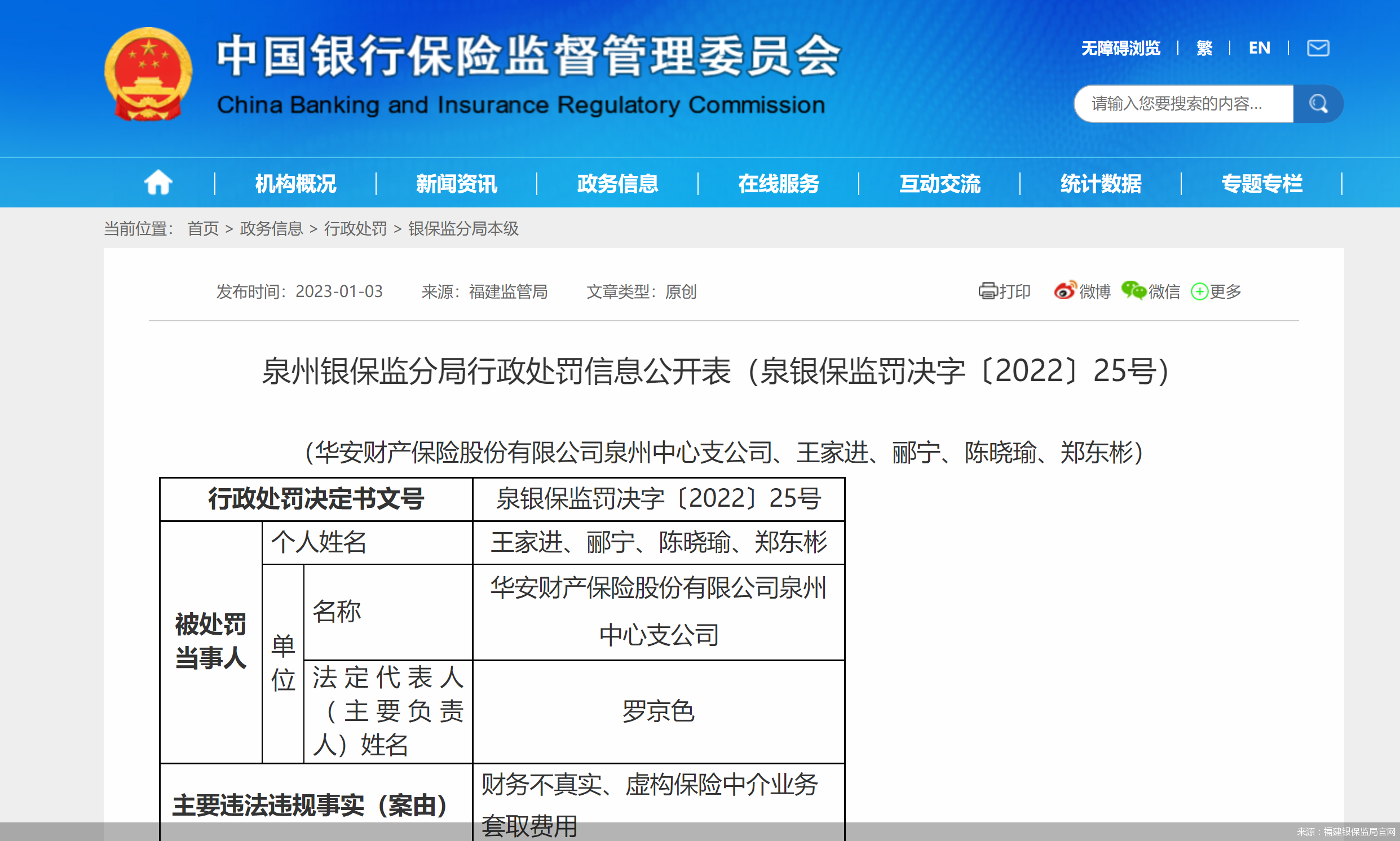Open 统计数据 menu
The width and height of the screenshot is (1400, 841).
[x=1100, y=184]
